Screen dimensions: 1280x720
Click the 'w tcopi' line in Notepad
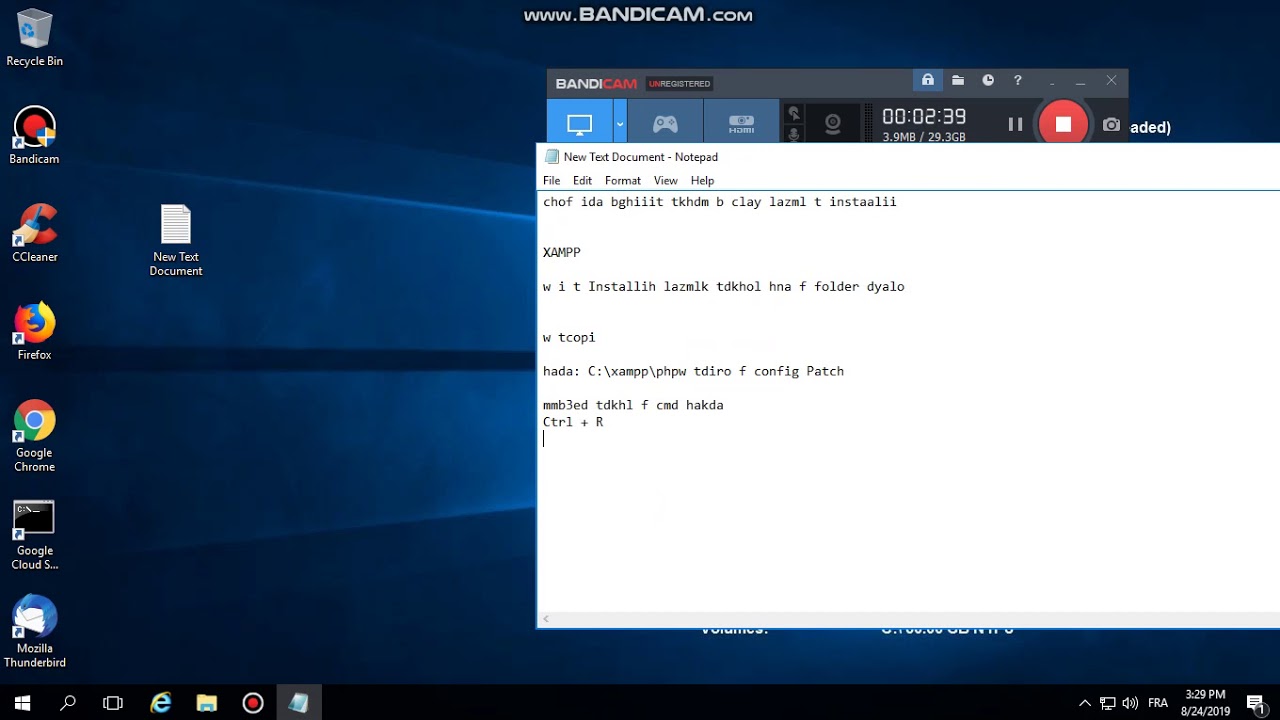569,338
